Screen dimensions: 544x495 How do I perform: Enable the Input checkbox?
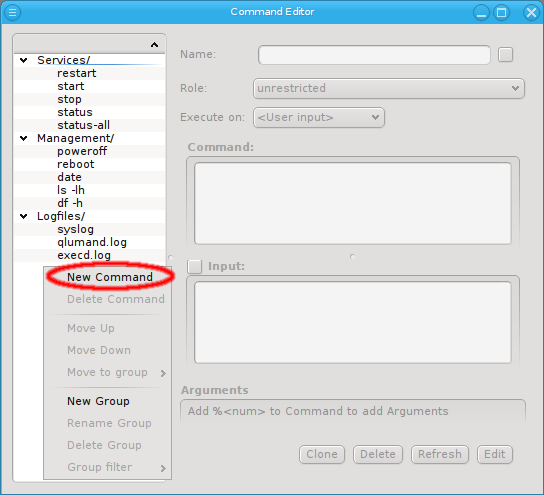194,267
